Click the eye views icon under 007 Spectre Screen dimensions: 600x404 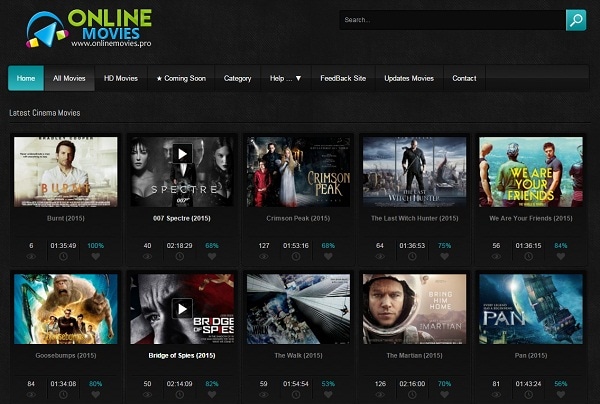pos(147,257)
